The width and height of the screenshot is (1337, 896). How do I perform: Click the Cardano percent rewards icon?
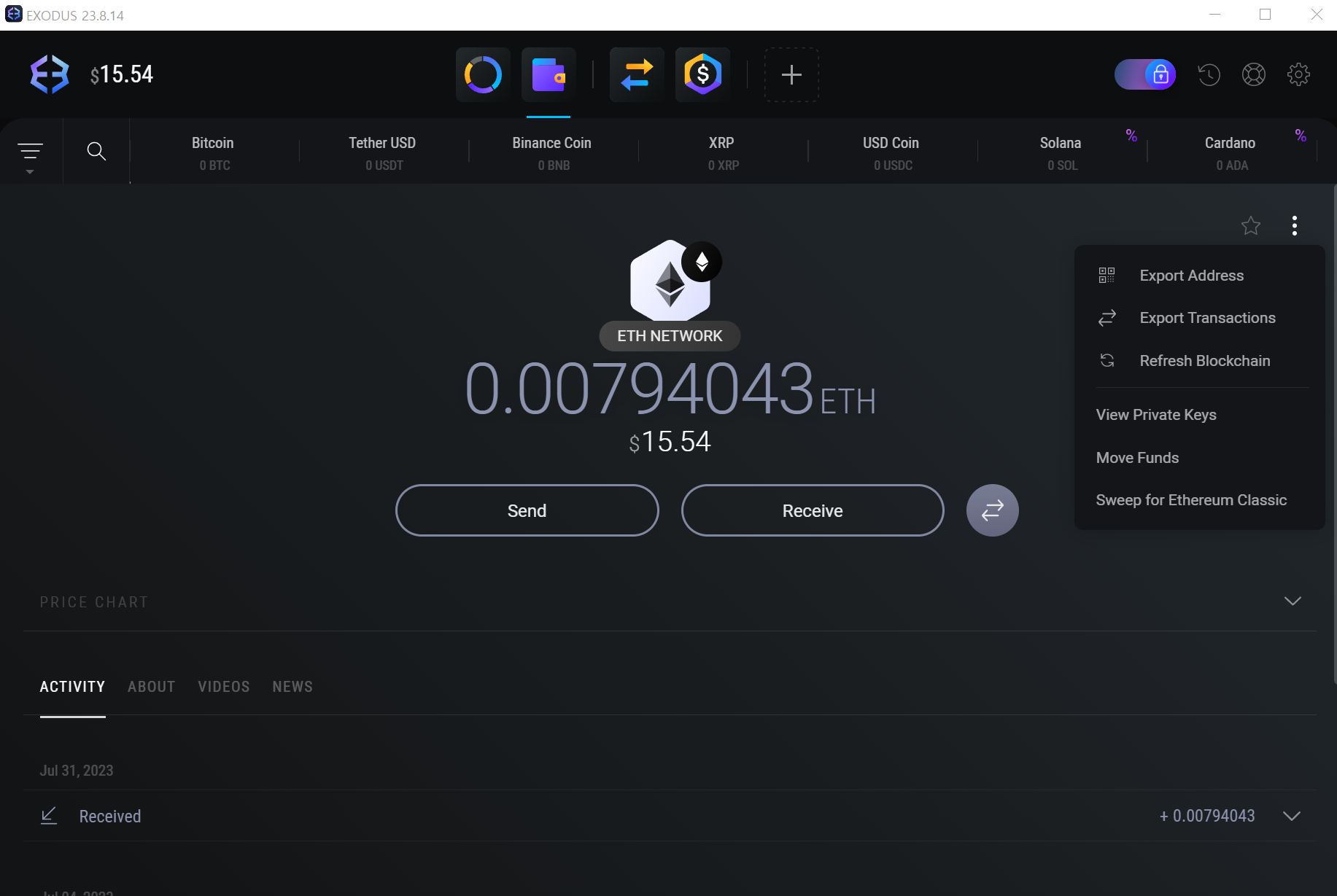click(x=1301, y=135)
